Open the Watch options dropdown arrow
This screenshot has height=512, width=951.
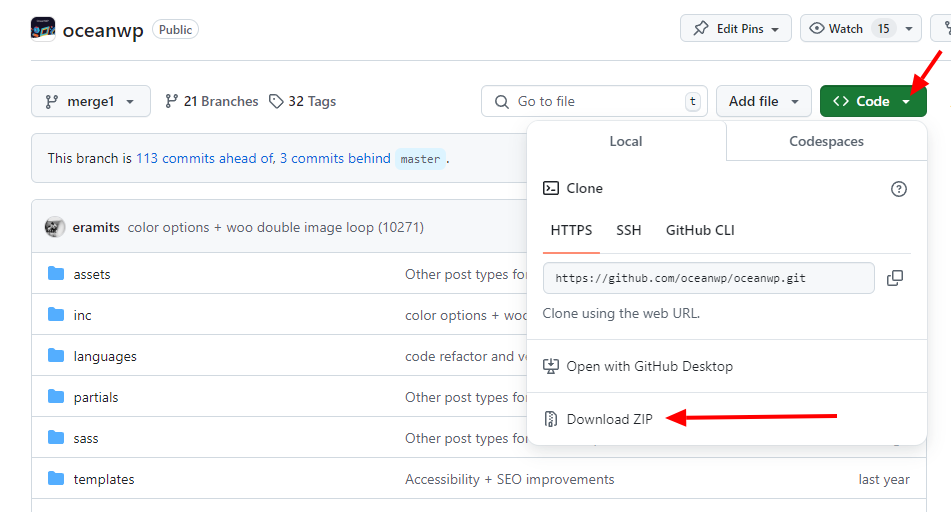click(909, 29)
